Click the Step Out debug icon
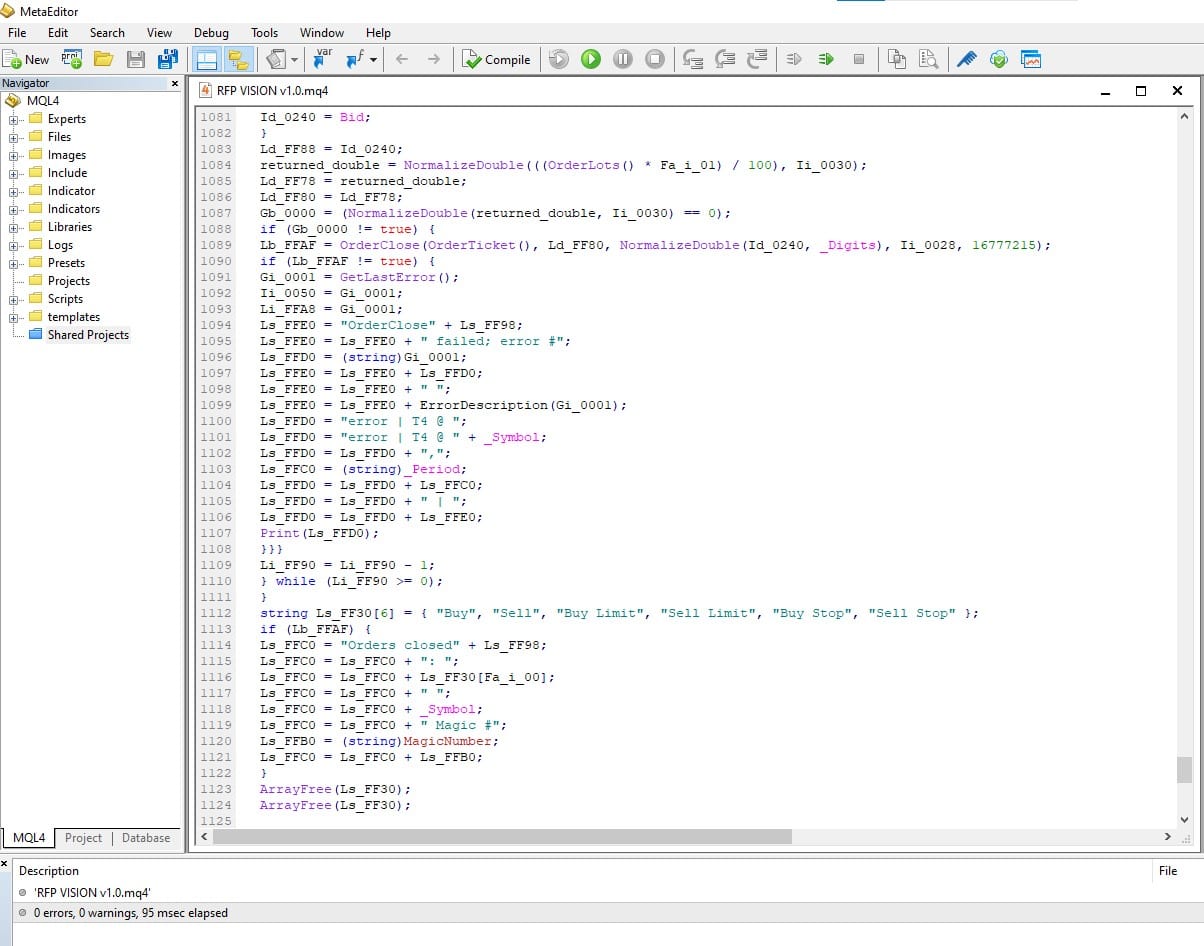Viewport: 1204px width, 946px height. (758, 60)
